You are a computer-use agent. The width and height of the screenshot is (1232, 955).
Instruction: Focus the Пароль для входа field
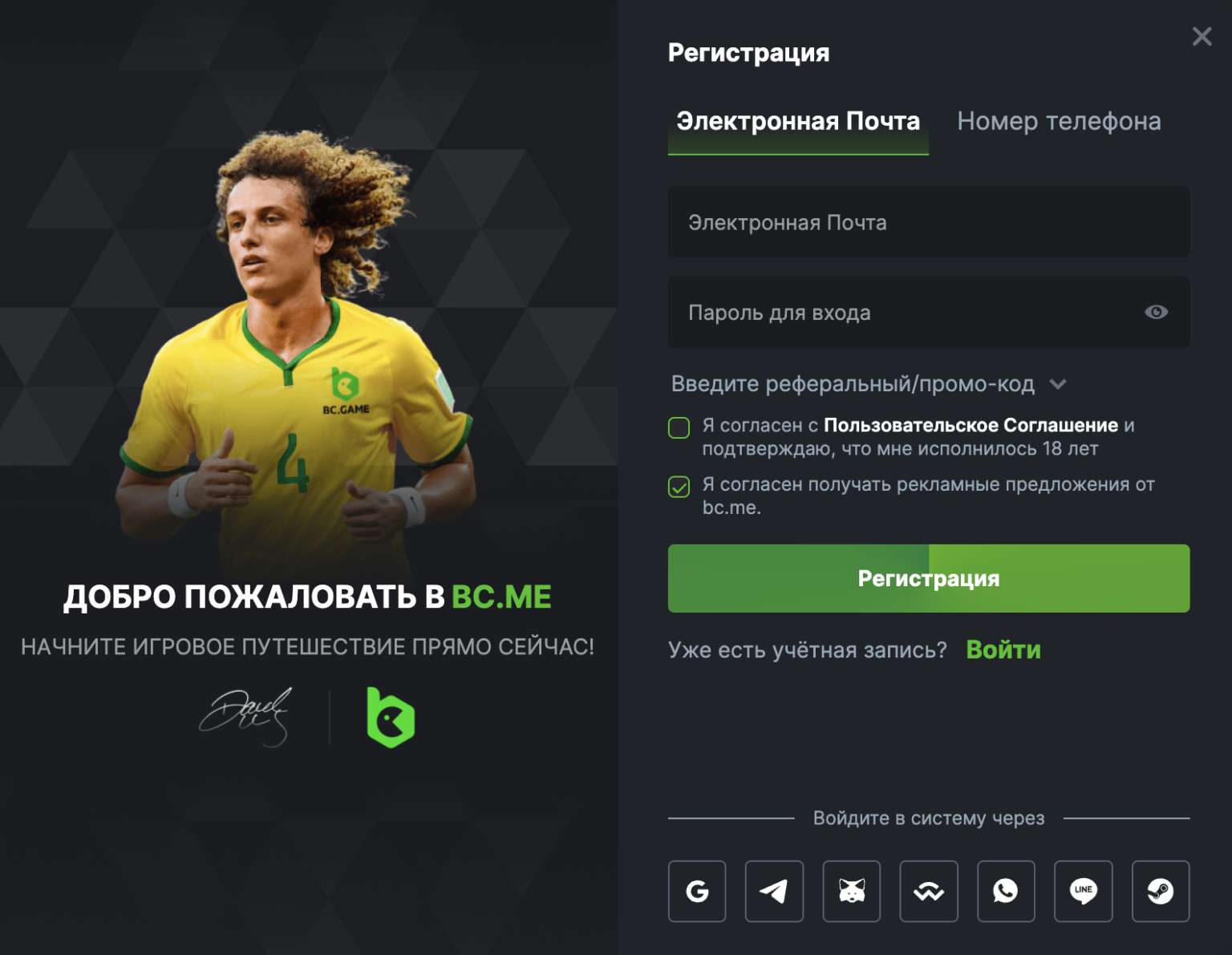(x=929, y=312)
